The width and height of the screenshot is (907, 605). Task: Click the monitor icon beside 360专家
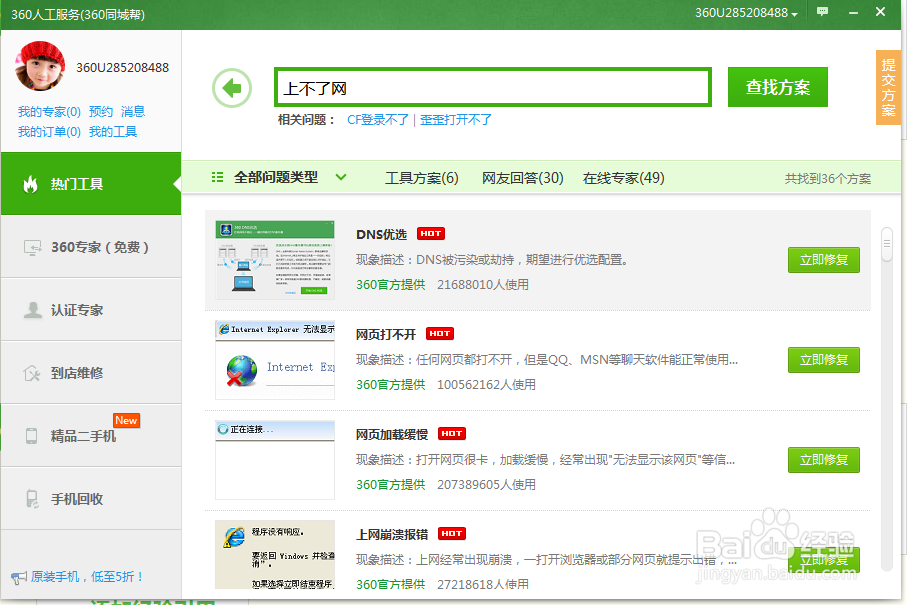pyautogui.click(x=32, y=248)
